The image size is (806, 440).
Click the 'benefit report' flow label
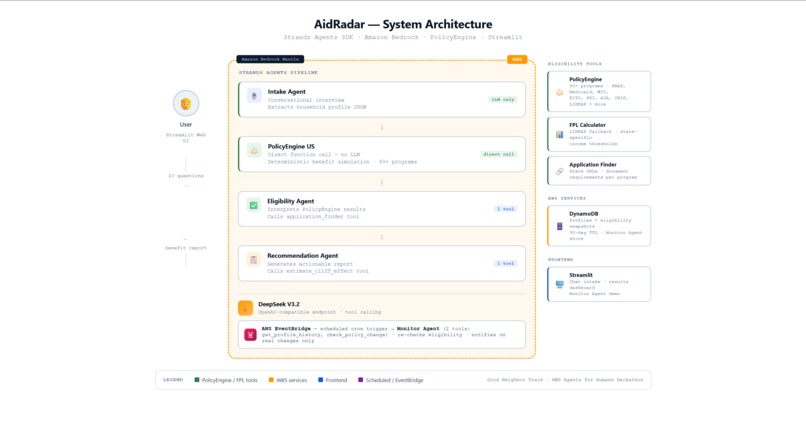tap(186, 248)
